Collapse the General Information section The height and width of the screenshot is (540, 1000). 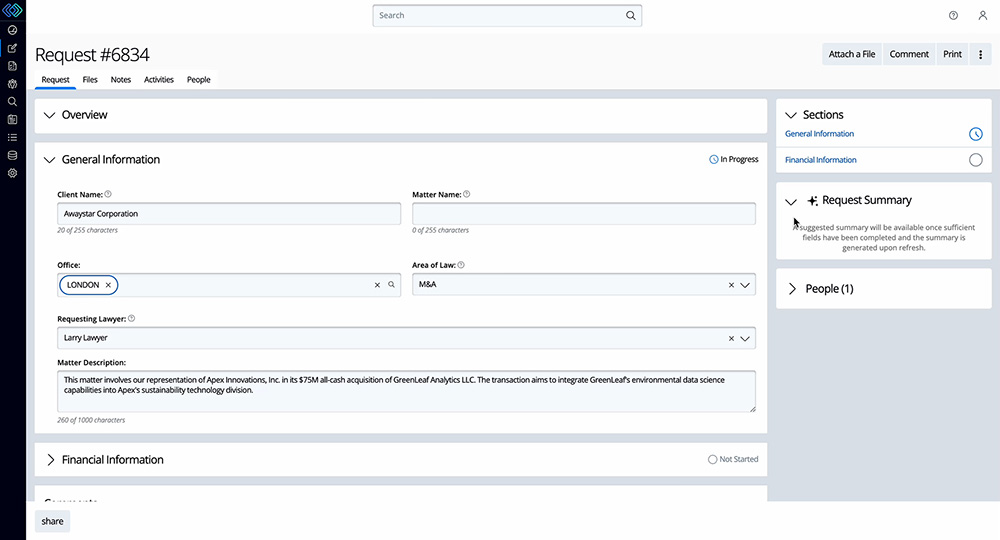click(x=51, y=159)
